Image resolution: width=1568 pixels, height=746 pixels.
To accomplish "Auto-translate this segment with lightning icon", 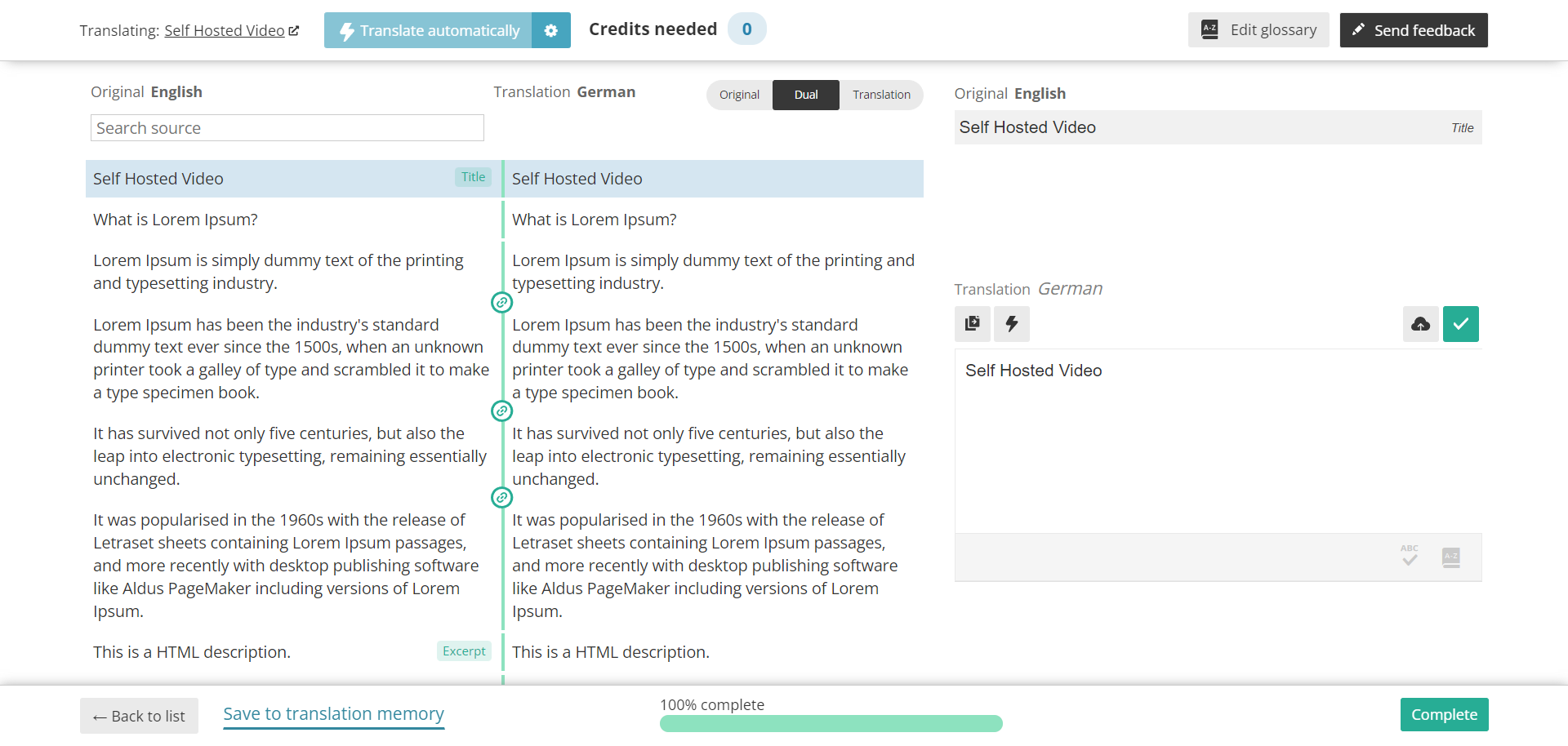I will point(1011,324).
